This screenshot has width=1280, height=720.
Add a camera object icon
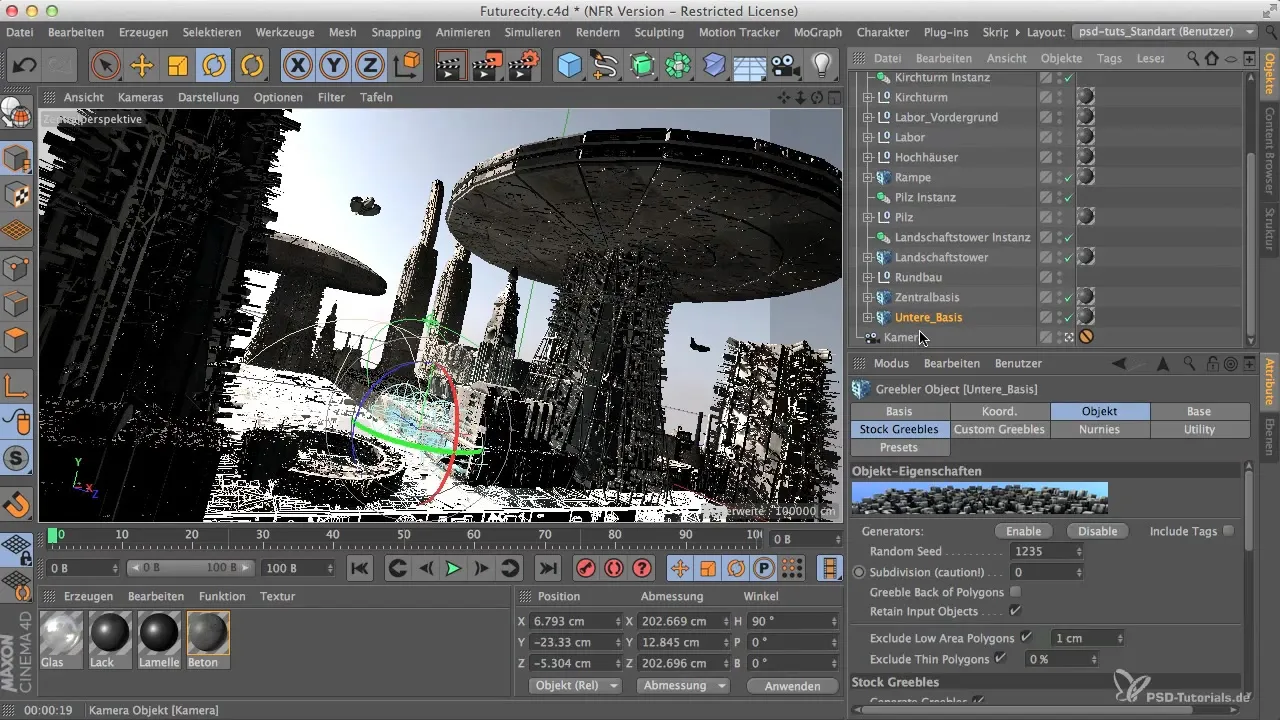pos(786,66)
